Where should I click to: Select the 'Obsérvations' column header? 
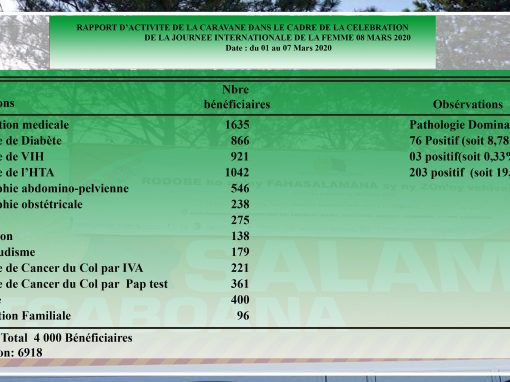coord(468,104)
